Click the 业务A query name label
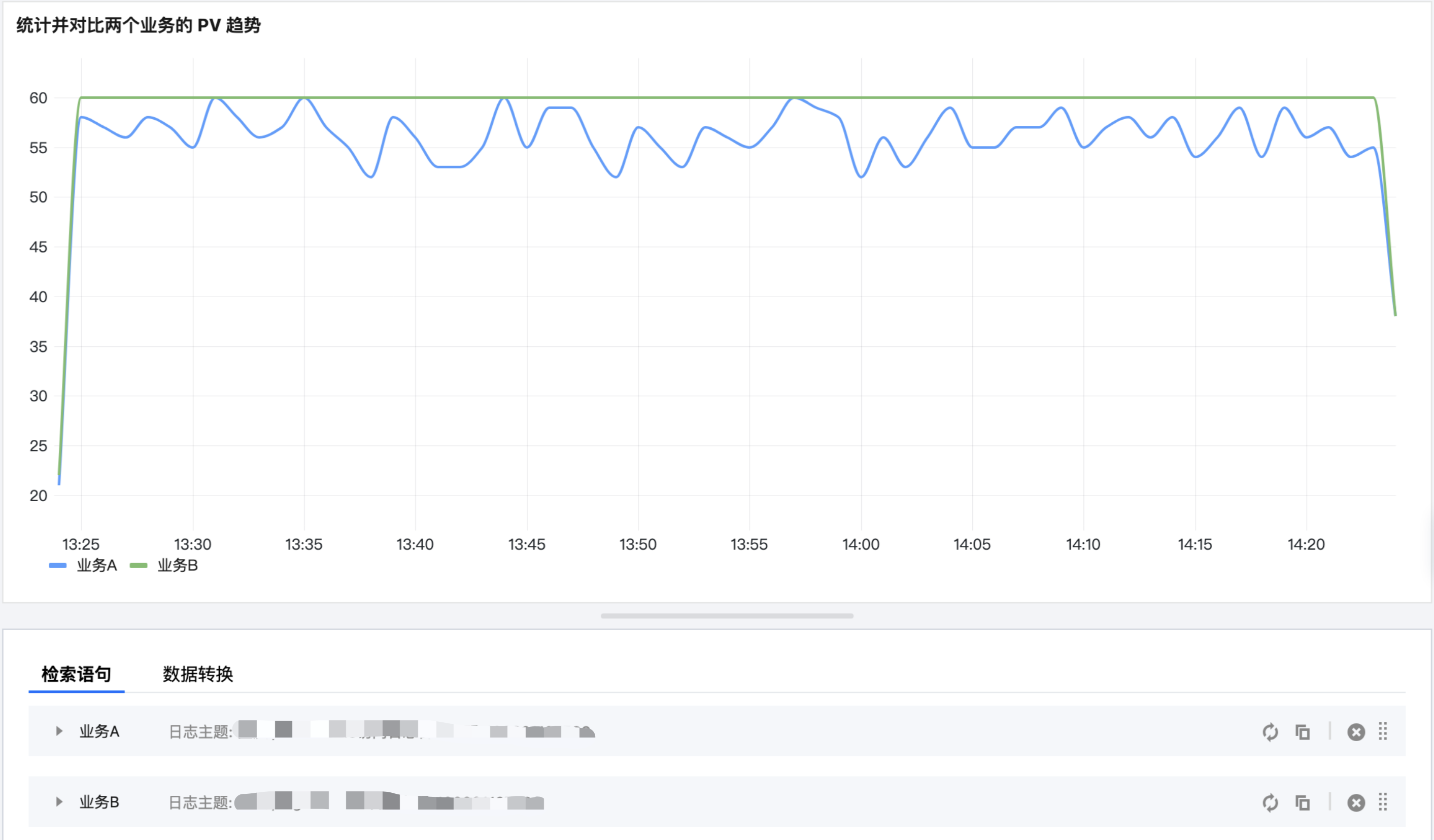1434x840 pixels. pyautogui.click(x=99, y=731)
